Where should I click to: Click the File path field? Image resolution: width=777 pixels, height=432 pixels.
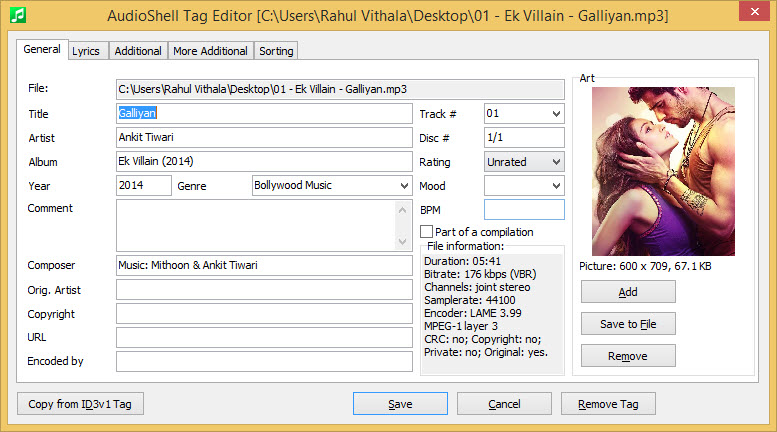(x=340, y=89)
